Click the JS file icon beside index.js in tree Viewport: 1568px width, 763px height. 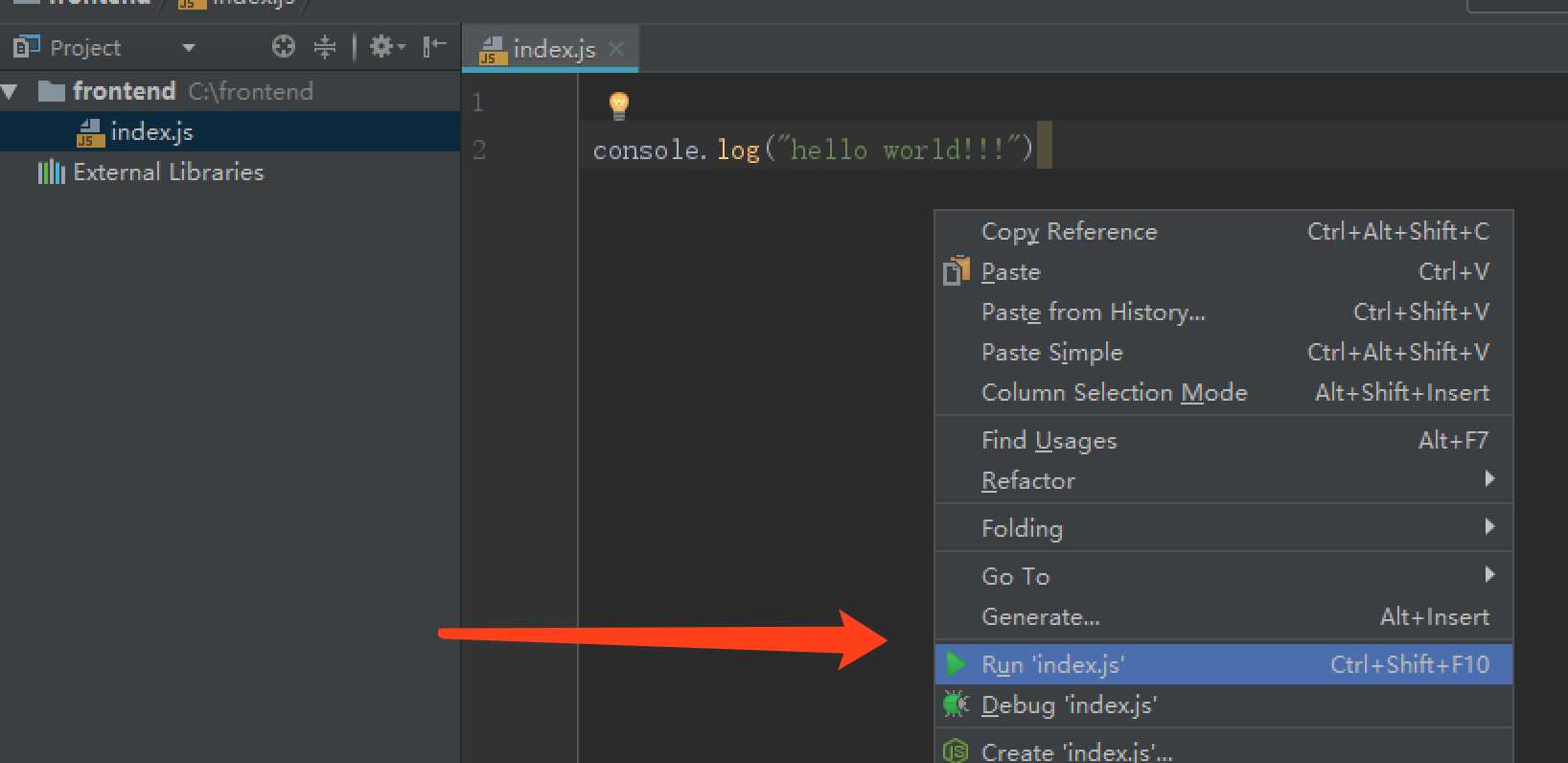90,133
